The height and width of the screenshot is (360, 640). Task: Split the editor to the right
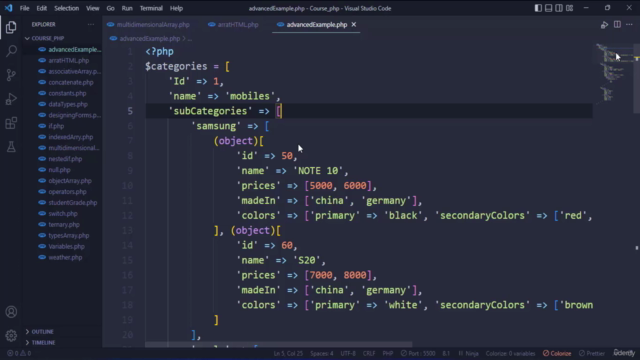click(x=617, y=24)
